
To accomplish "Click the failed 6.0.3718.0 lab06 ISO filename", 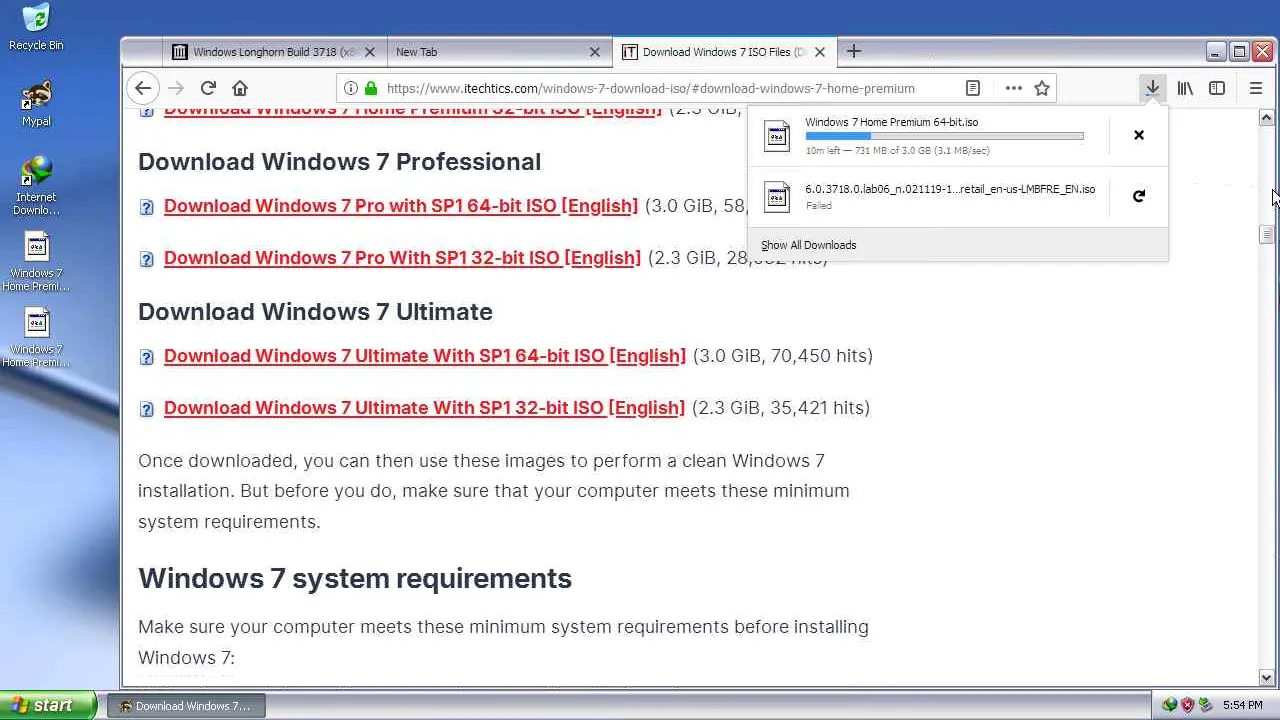I will pyautogui.click(x=950, y=189).
